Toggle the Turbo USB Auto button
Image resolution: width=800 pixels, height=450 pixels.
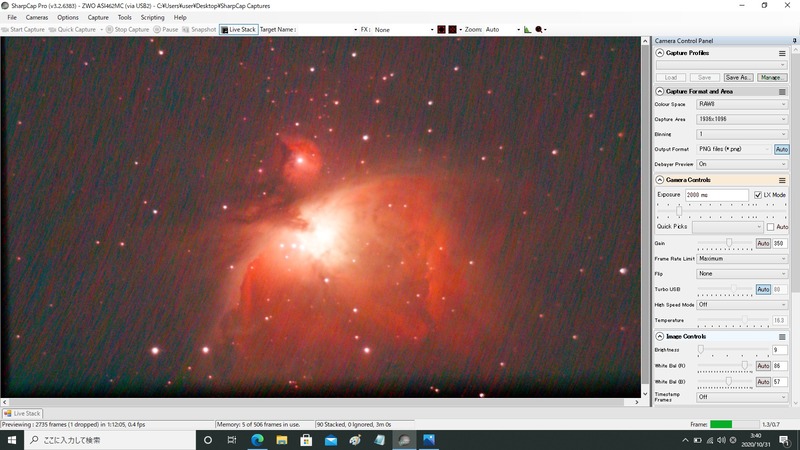[763, 289]
